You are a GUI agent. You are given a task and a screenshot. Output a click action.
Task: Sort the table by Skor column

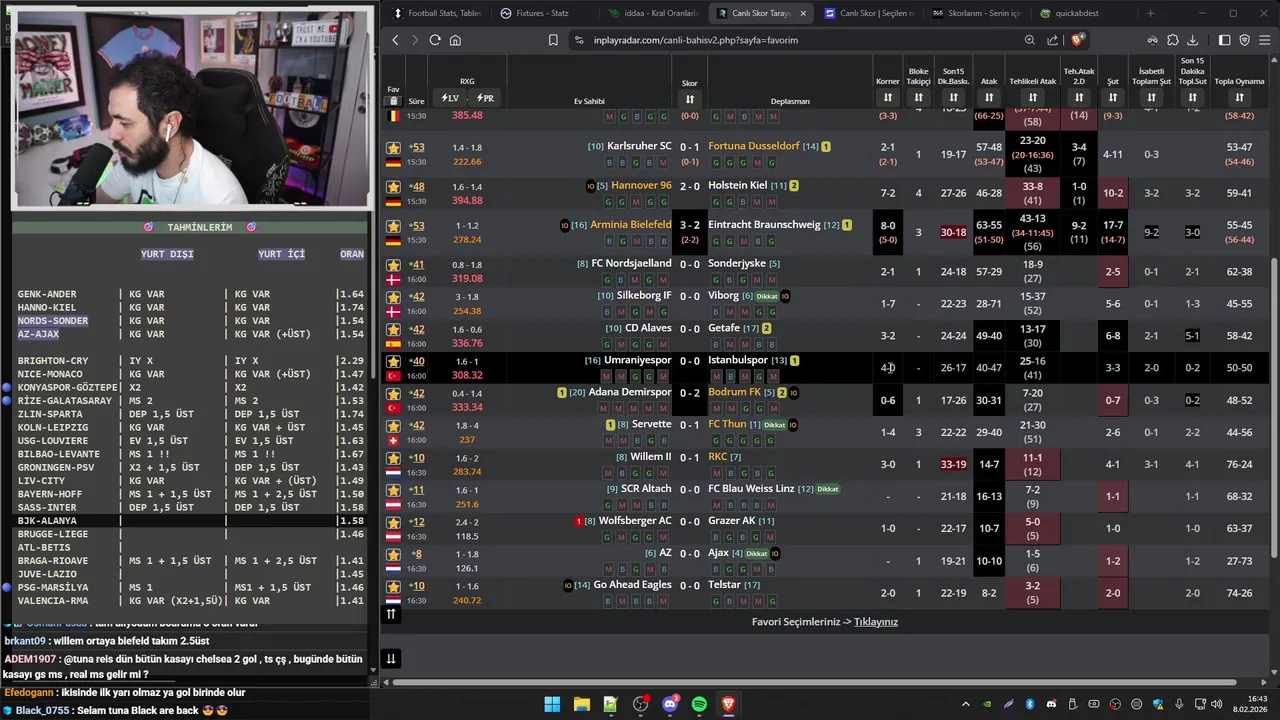pyautogui.click(x=690, y=99)
